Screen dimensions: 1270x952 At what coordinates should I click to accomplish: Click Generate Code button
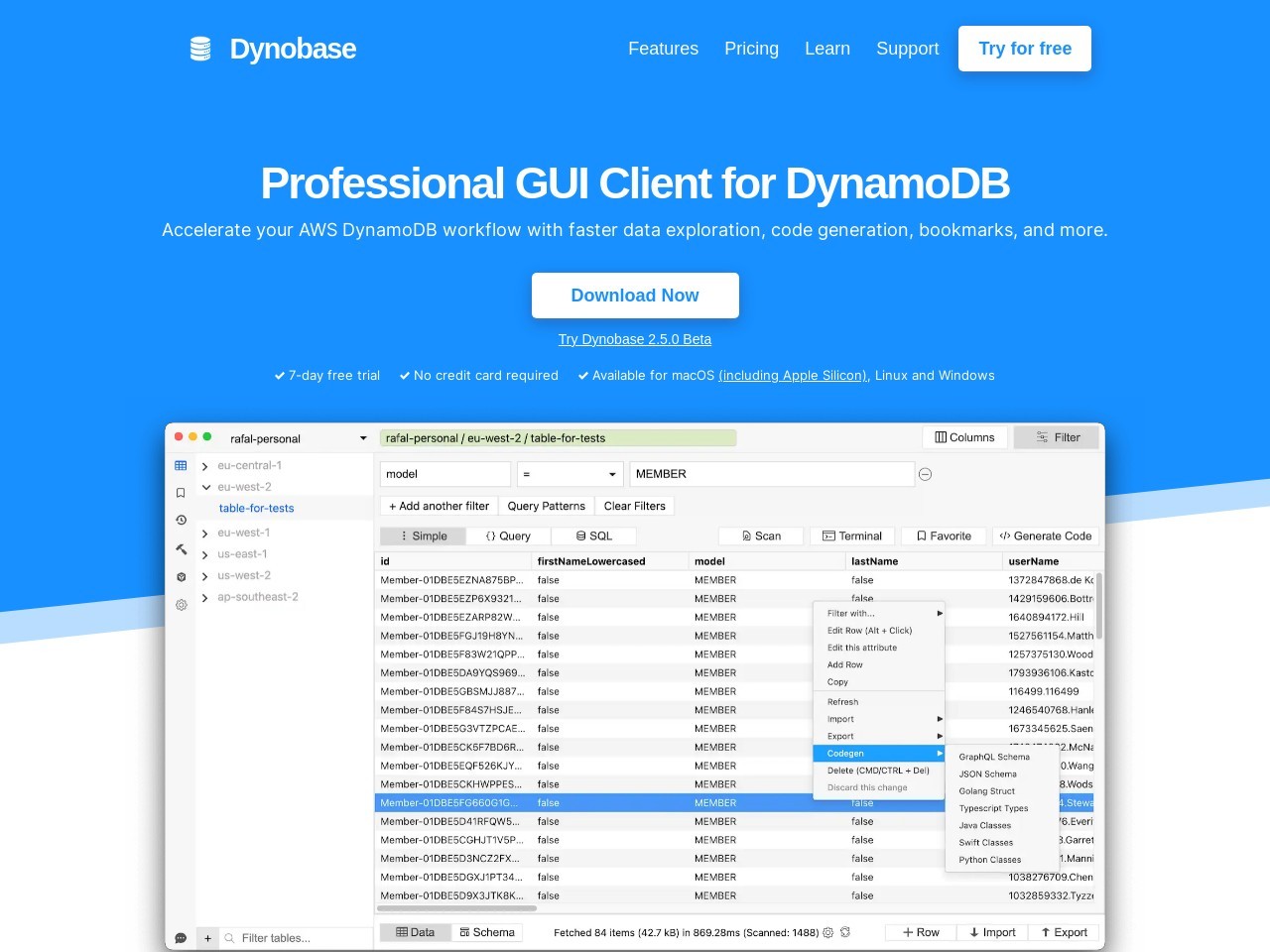1046,535
